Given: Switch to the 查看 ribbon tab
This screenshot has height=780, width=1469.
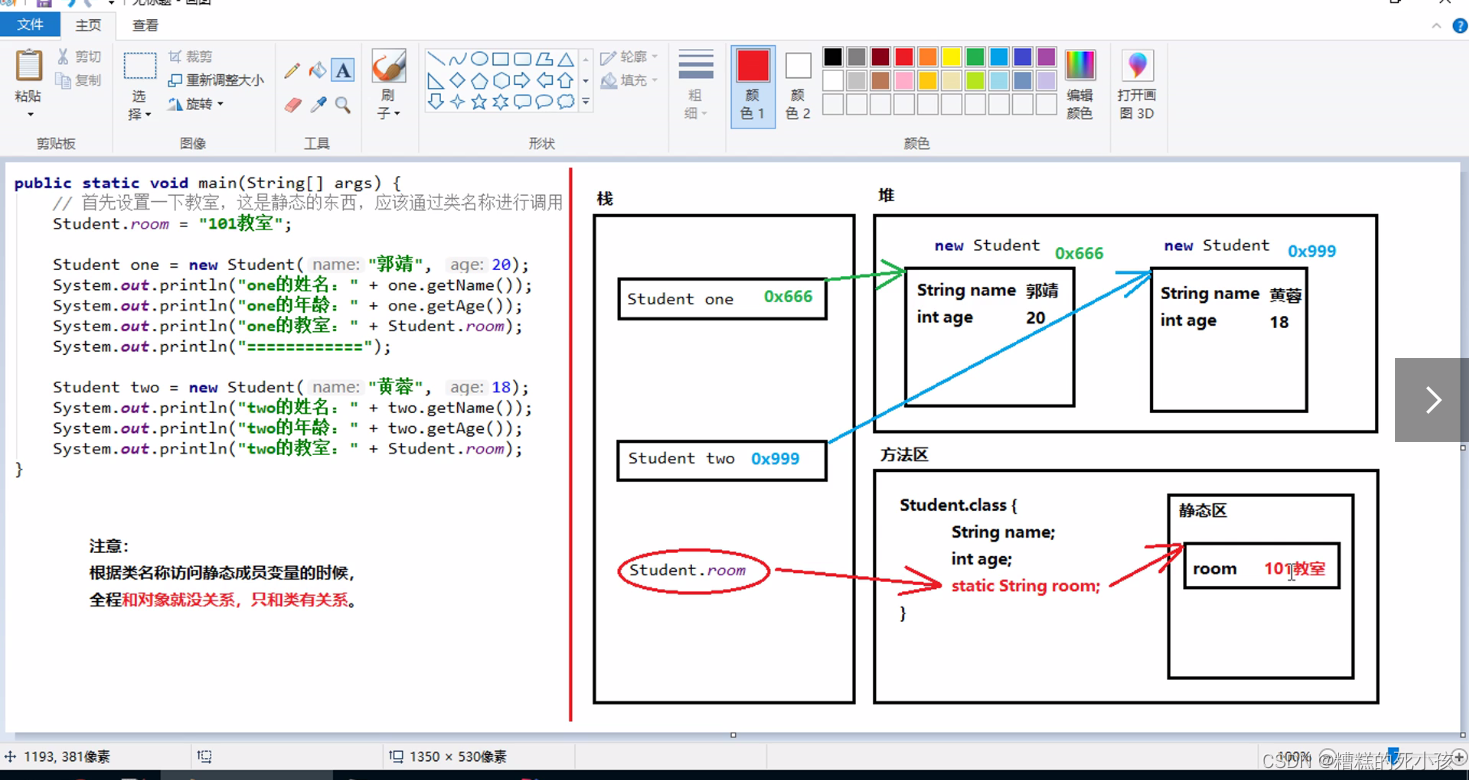Looking at the screenshot, I should 146,24.
